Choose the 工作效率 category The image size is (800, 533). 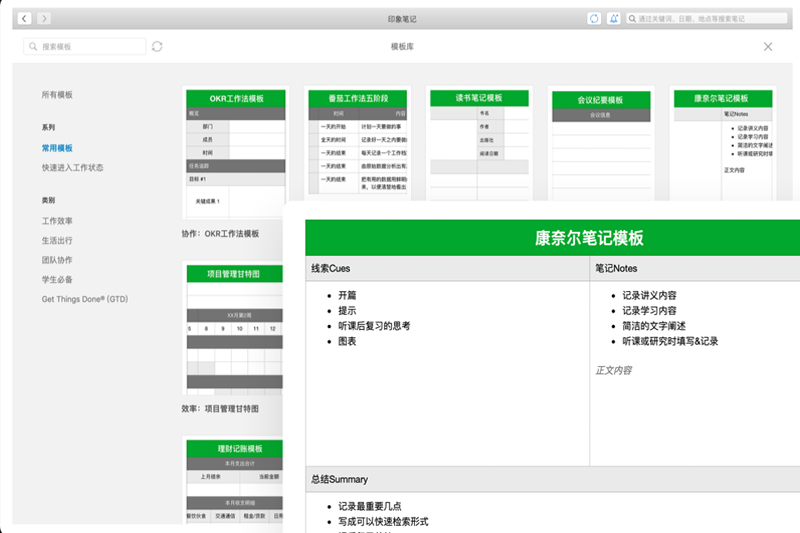coord(57,221)
